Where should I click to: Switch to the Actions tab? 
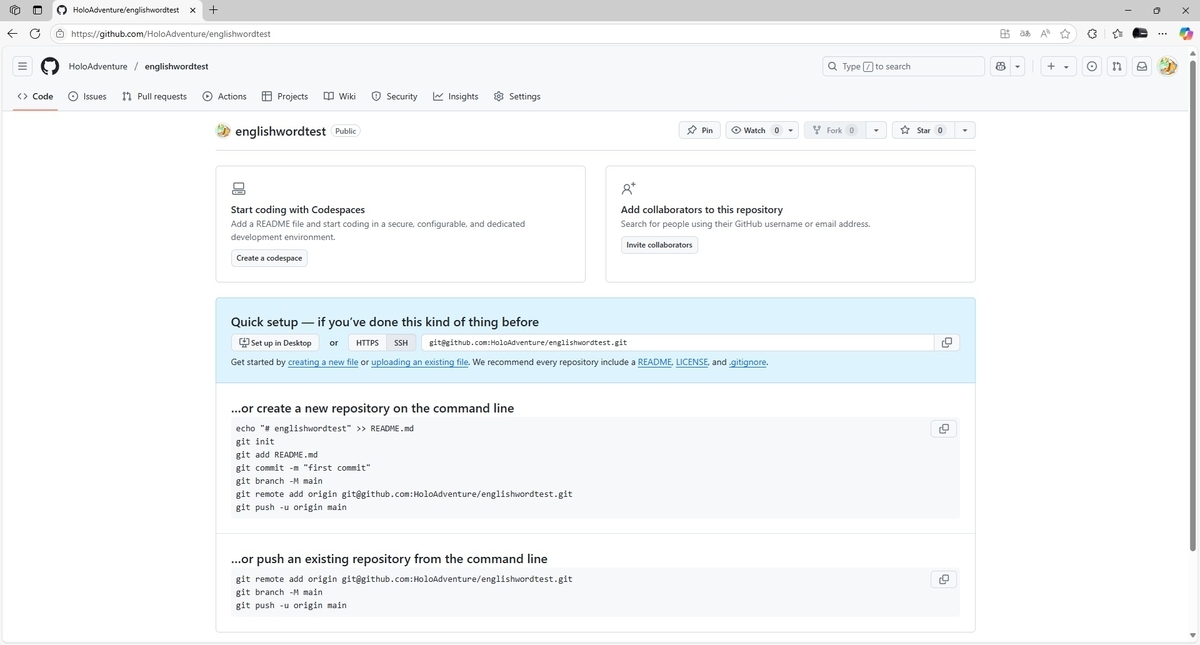224,96
